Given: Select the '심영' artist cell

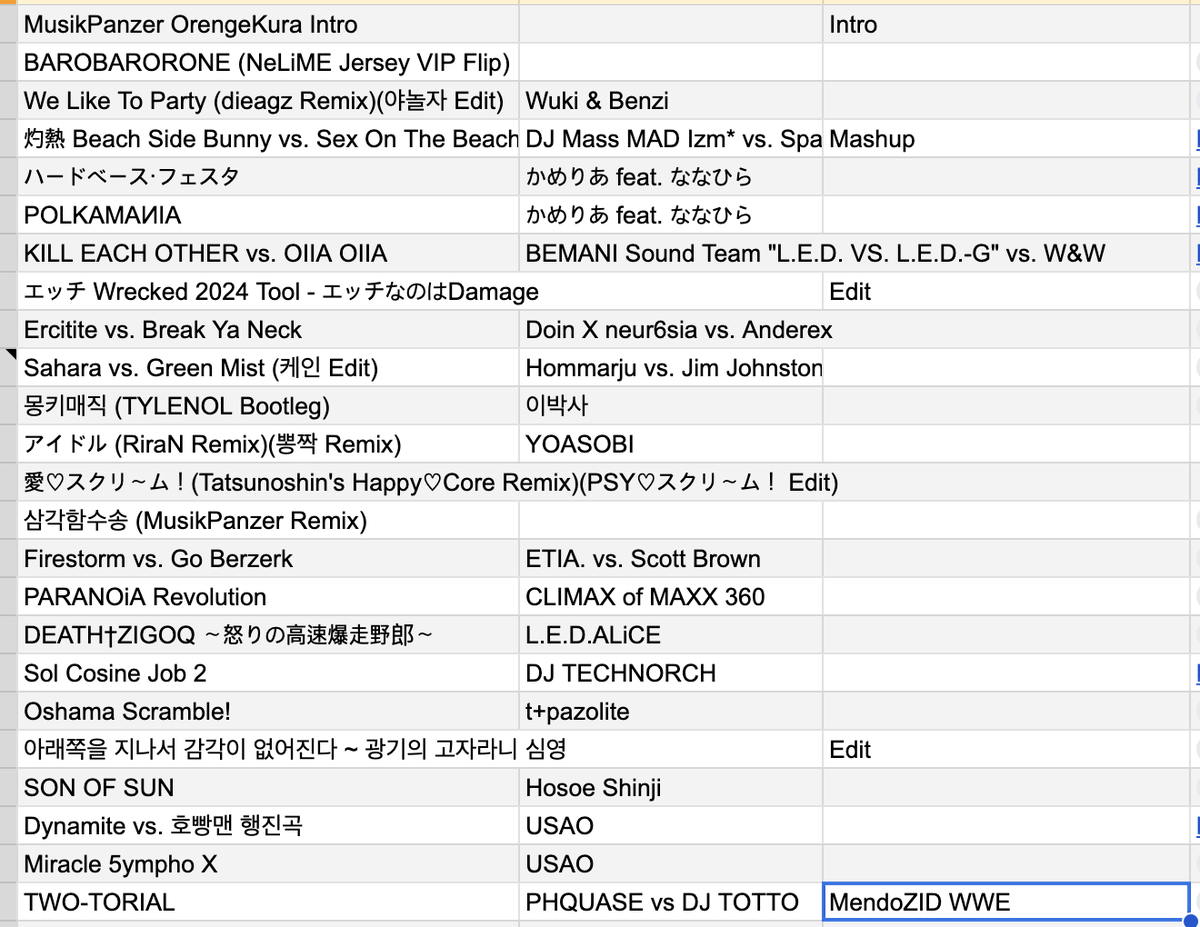Looking at the screenshot, I should 671,749.
